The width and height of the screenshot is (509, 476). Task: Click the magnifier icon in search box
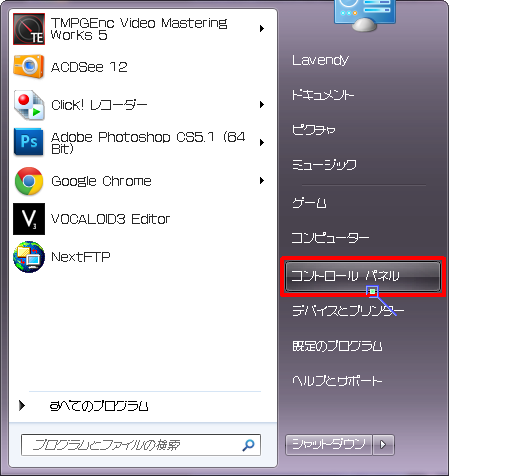[x=248, y=445]
